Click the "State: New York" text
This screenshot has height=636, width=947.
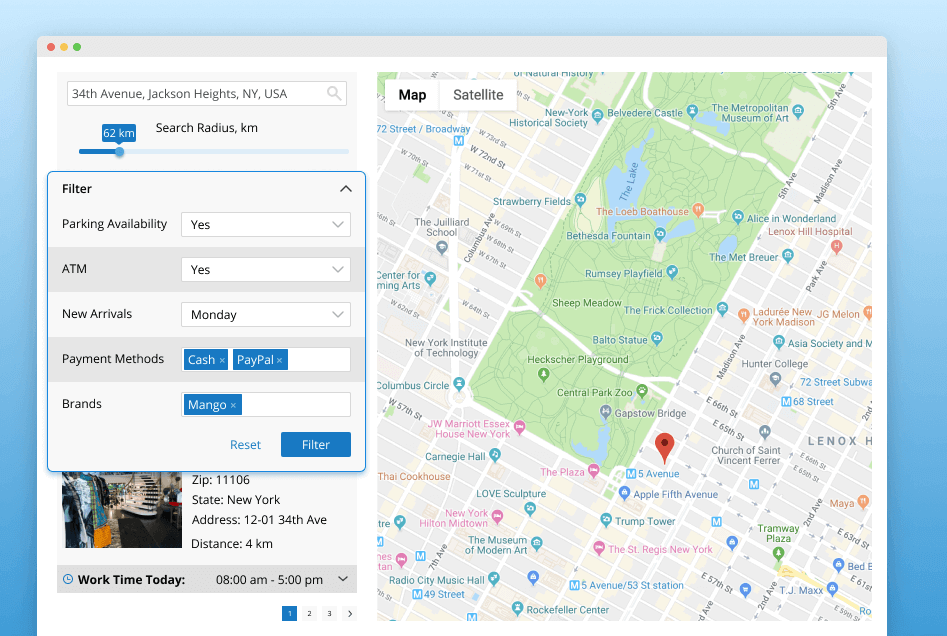pos(236,499)
